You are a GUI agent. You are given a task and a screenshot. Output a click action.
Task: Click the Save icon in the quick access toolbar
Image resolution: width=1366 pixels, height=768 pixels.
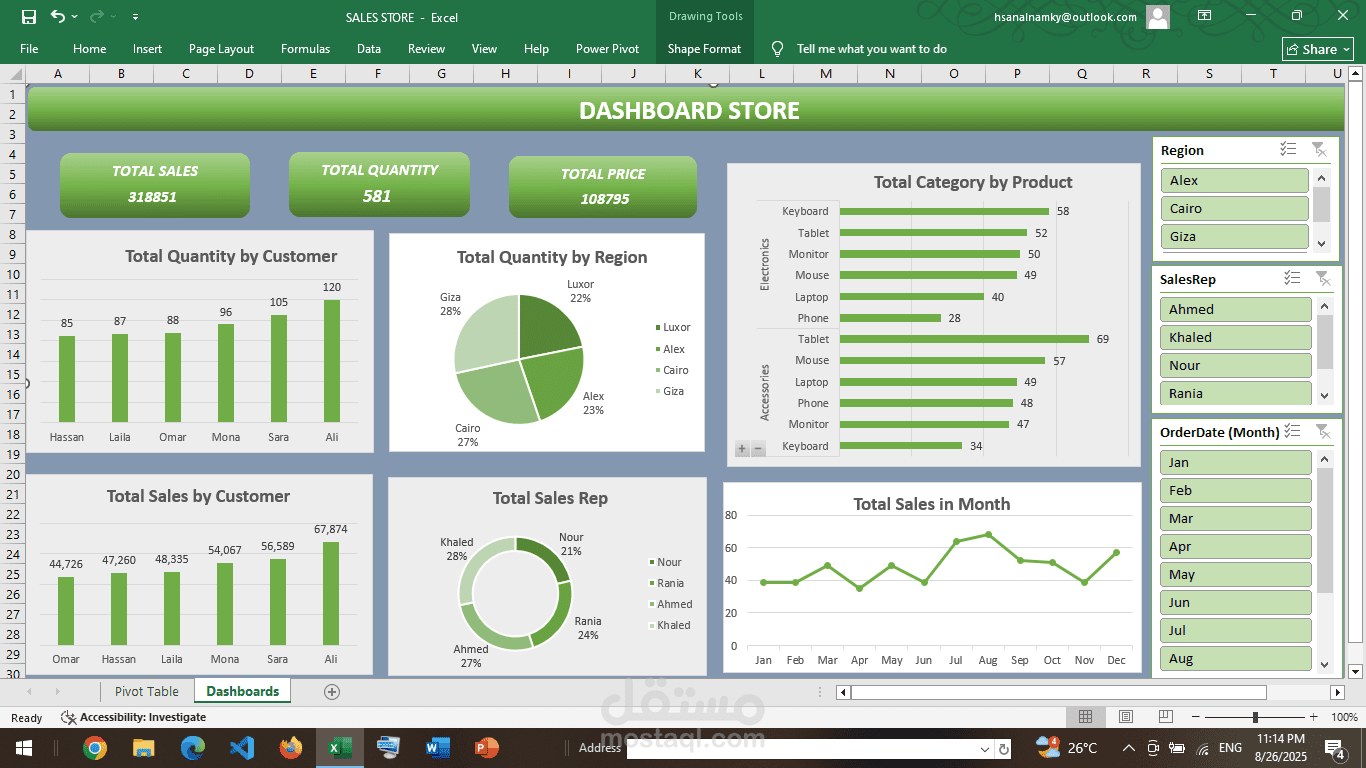click(28, 17)
